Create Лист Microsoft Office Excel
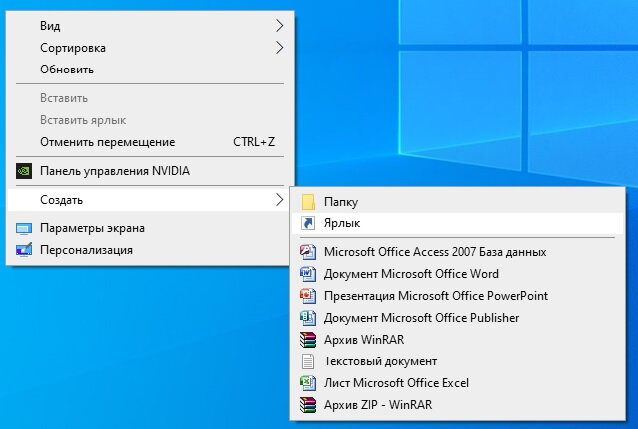This screenshot has height=429, width=638. [457, 383]
